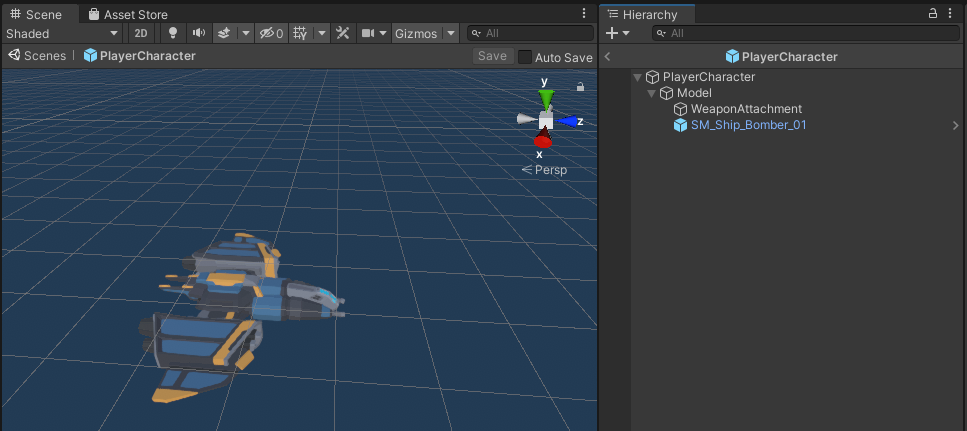Open the effects options dropdown arrow
The image size is (967, 431).
tap(246, 33)
